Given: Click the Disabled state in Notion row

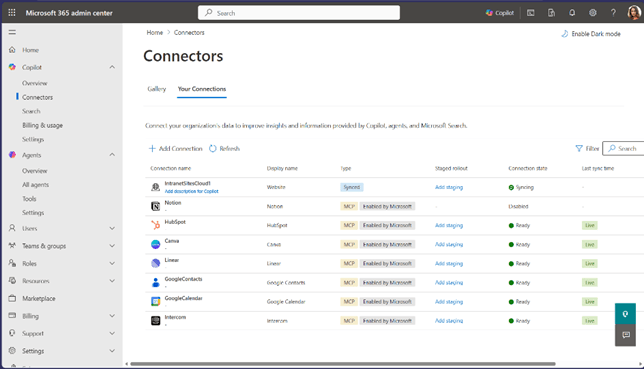Looking at the screenshot, I should (518, 206).
